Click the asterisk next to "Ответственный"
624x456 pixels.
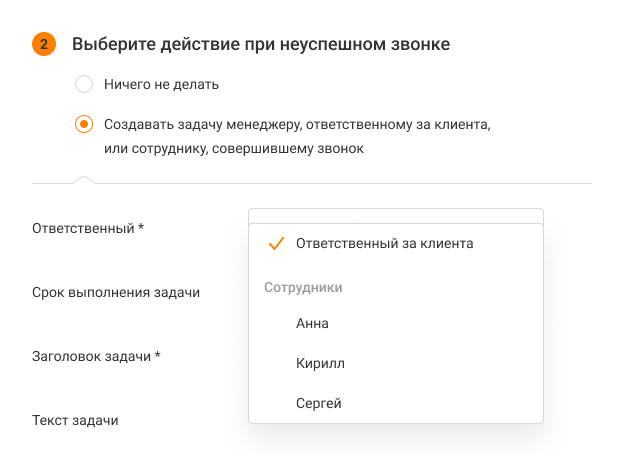tap(141, 227)
